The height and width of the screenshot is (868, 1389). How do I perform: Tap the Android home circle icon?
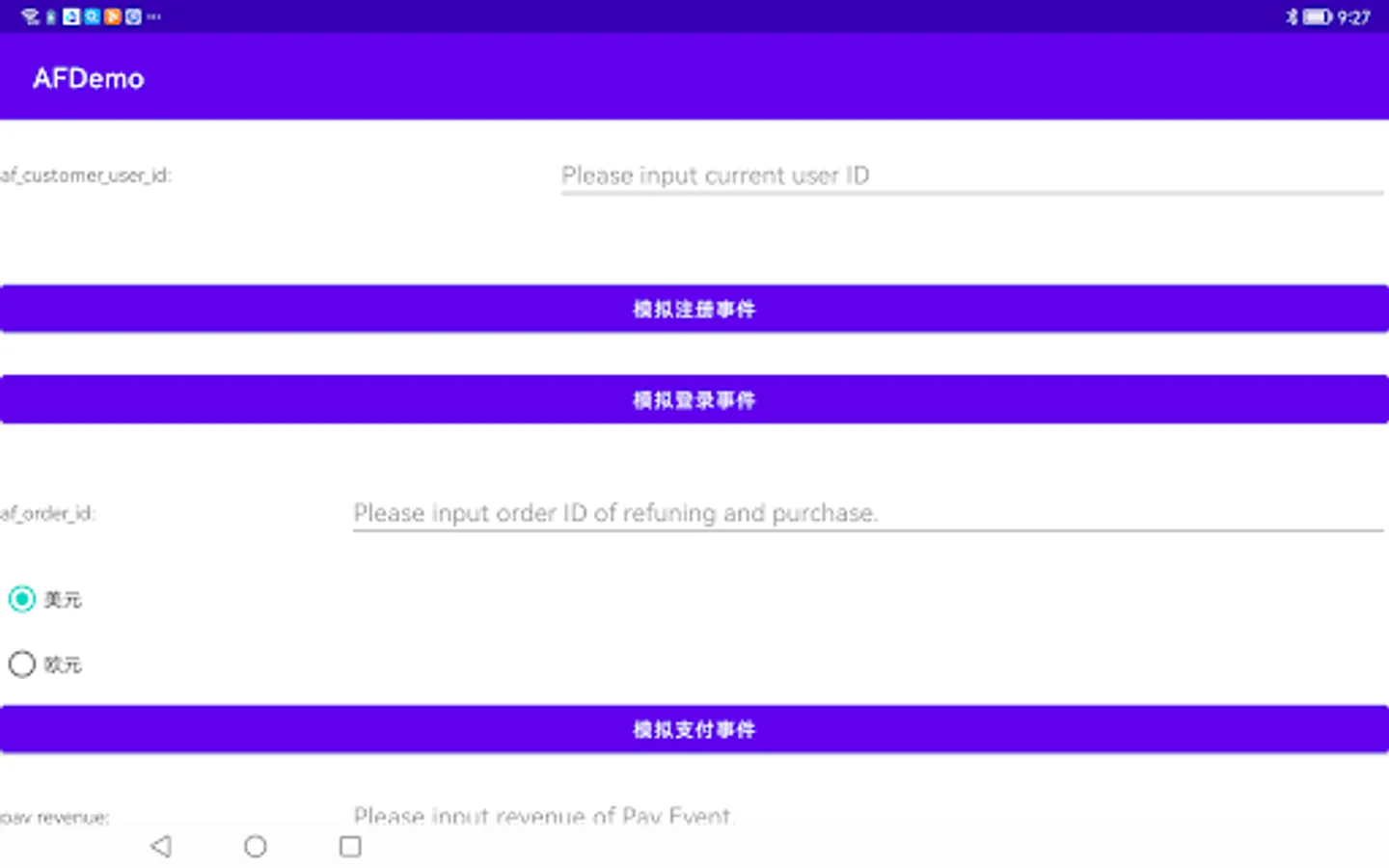click(x=256, y=846)
